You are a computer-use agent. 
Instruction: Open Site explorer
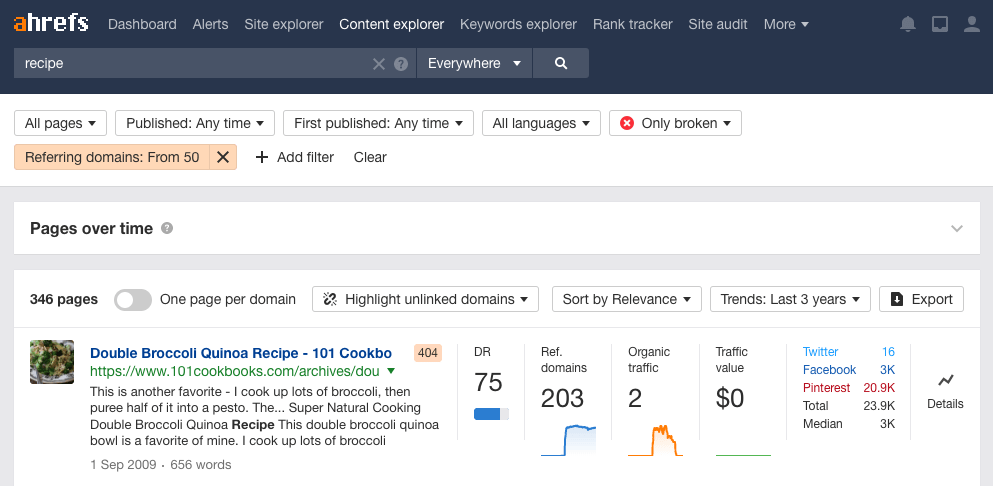pos(284,24)
